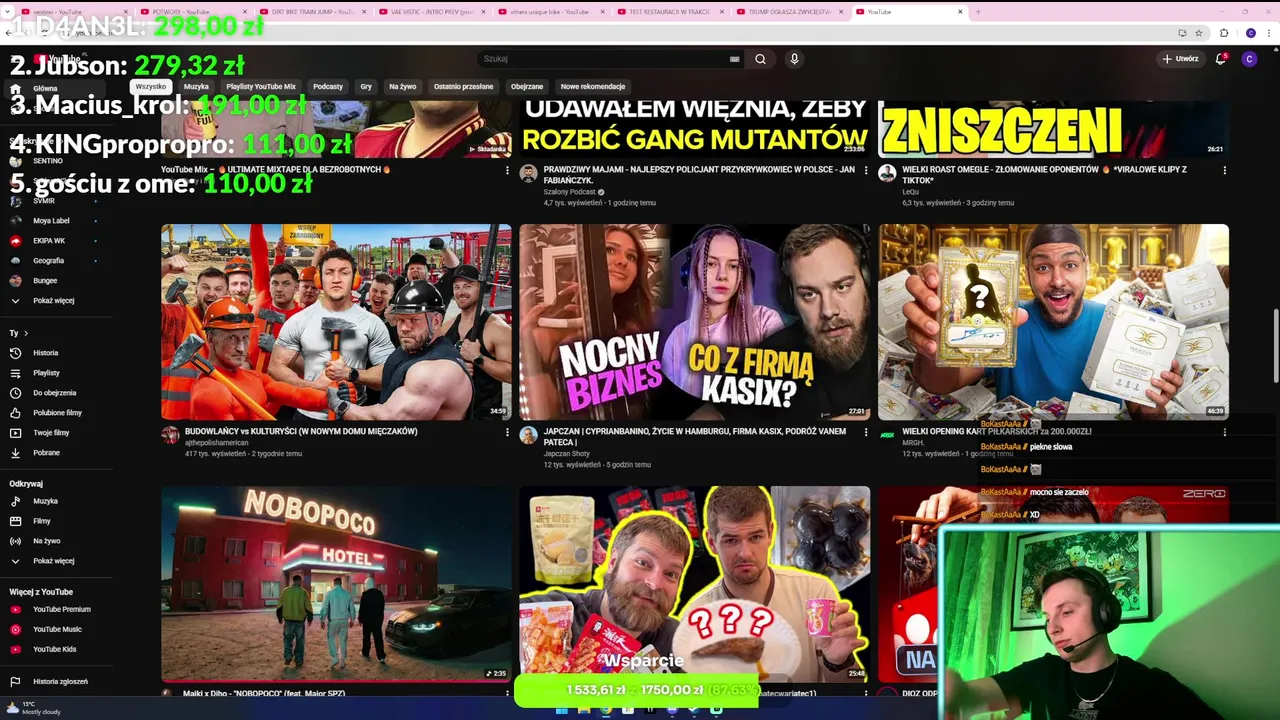Open the on-screen keyboard in search box
This screenshot has width=1280, height=720.
point(735,59)
